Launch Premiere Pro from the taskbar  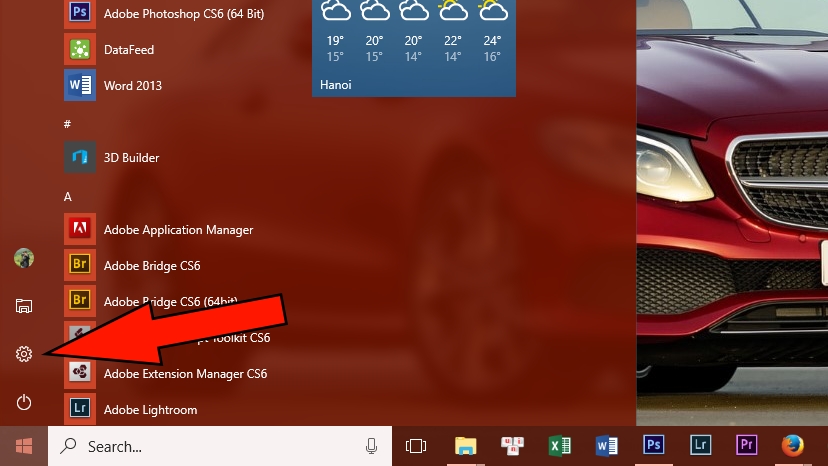coord(747,445)
